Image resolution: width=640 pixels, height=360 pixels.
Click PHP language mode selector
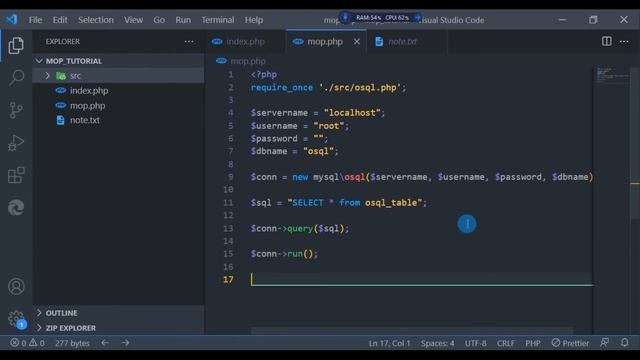point(533,343)
